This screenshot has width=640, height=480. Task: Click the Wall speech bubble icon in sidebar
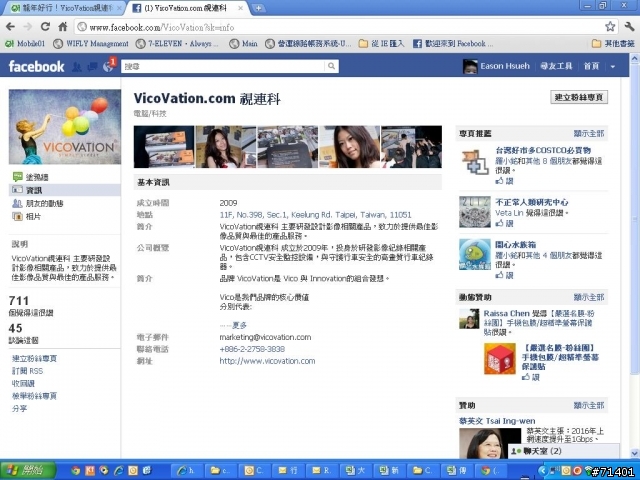(18, 177)
